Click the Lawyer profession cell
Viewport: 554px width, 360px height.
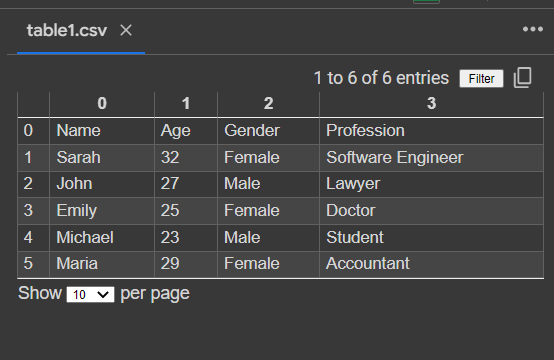click(x=431, y=184)
